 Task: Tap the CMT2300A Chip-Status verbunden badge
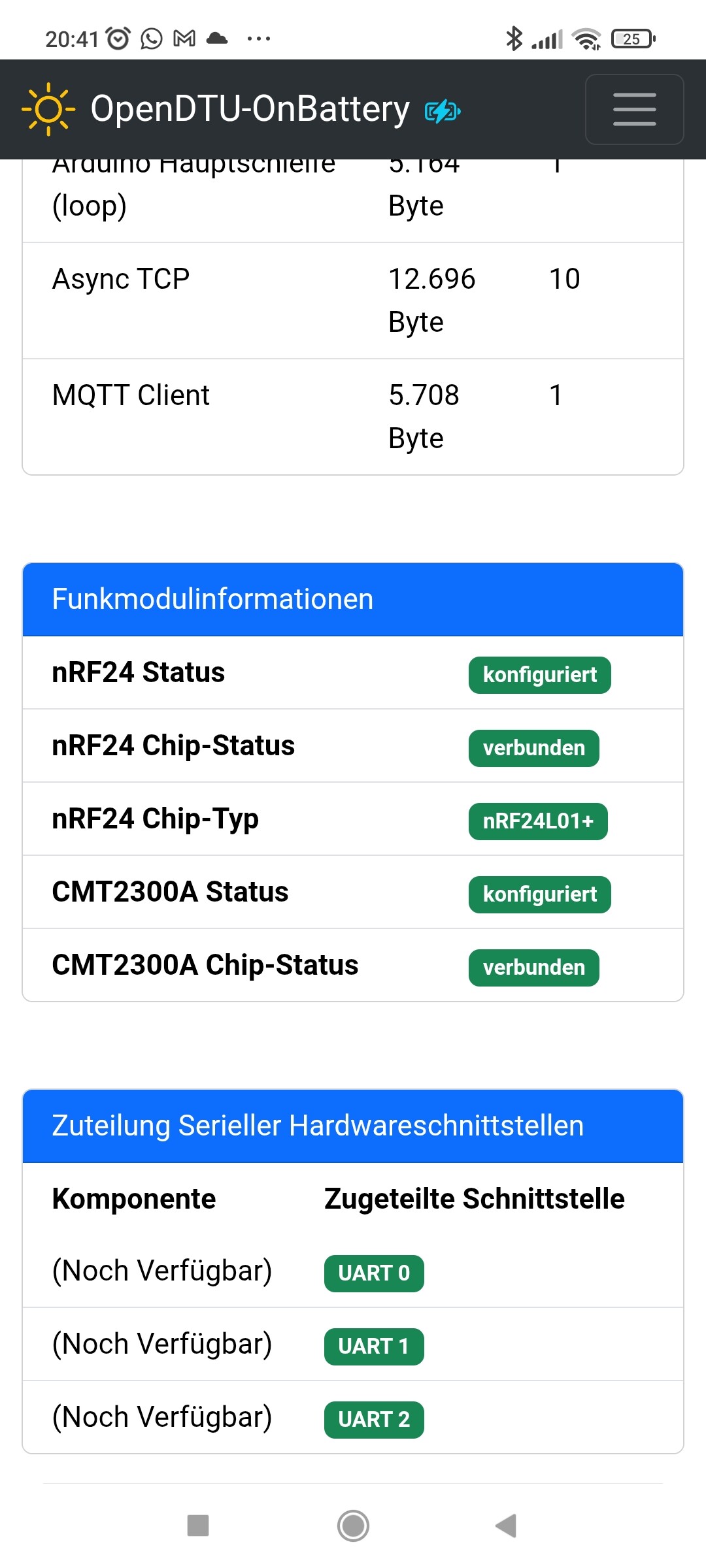pyautogui.click(x=534, y=968)
